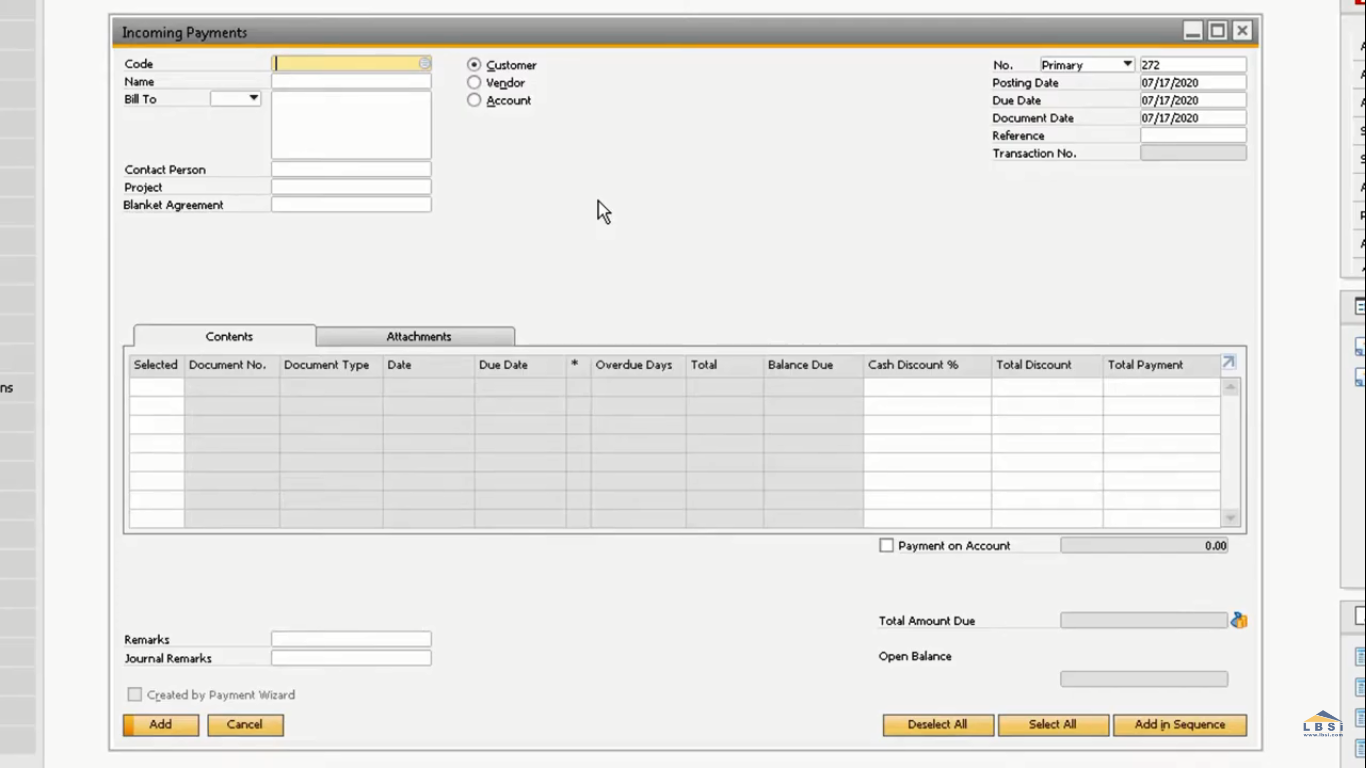Click the Add button
Image resolution: width=1366 pixels, height=768 pixels.
(x=160, y=724)
